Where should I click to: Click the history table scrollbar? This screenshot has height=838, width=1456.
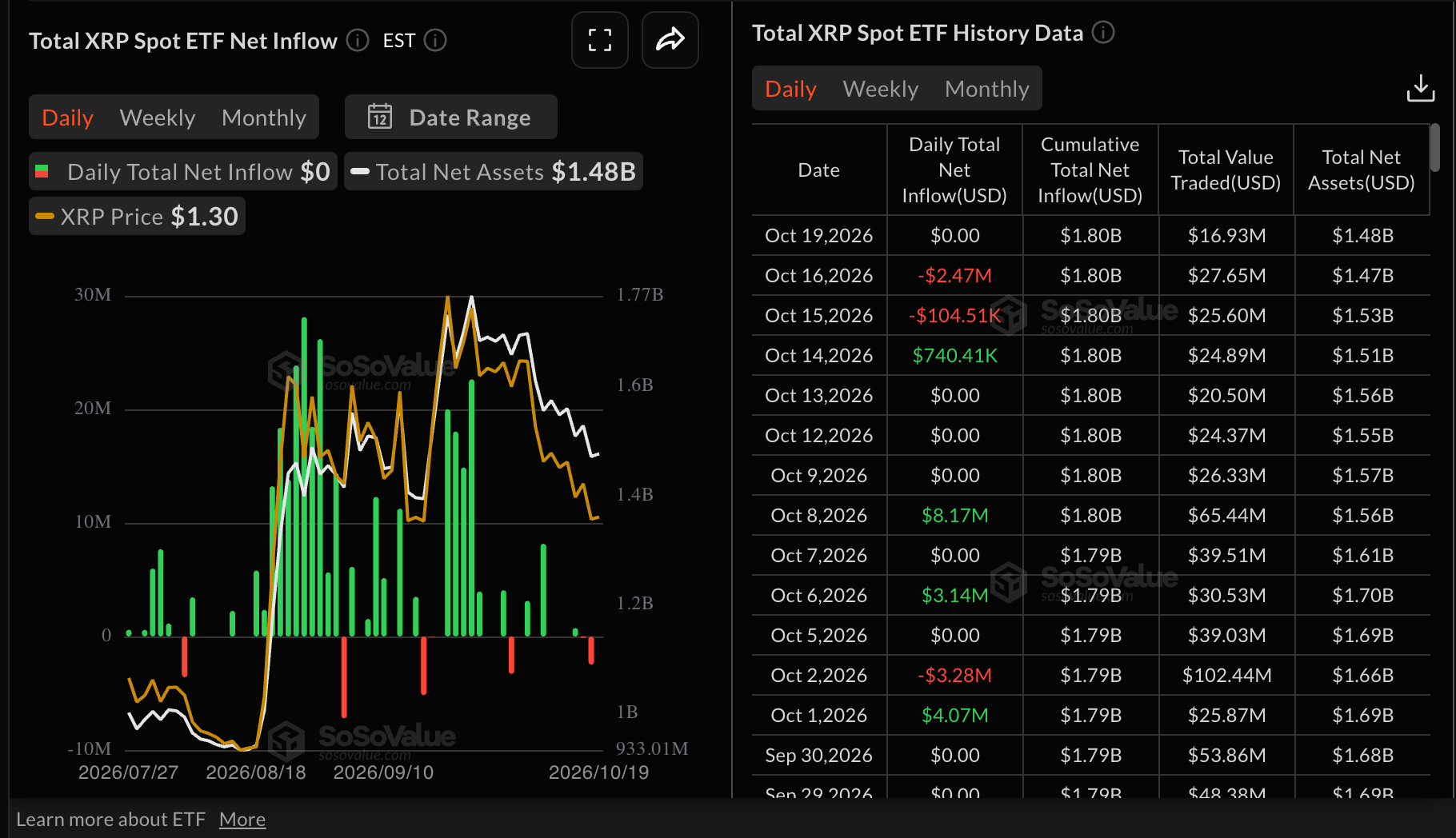click(1434, 147)
